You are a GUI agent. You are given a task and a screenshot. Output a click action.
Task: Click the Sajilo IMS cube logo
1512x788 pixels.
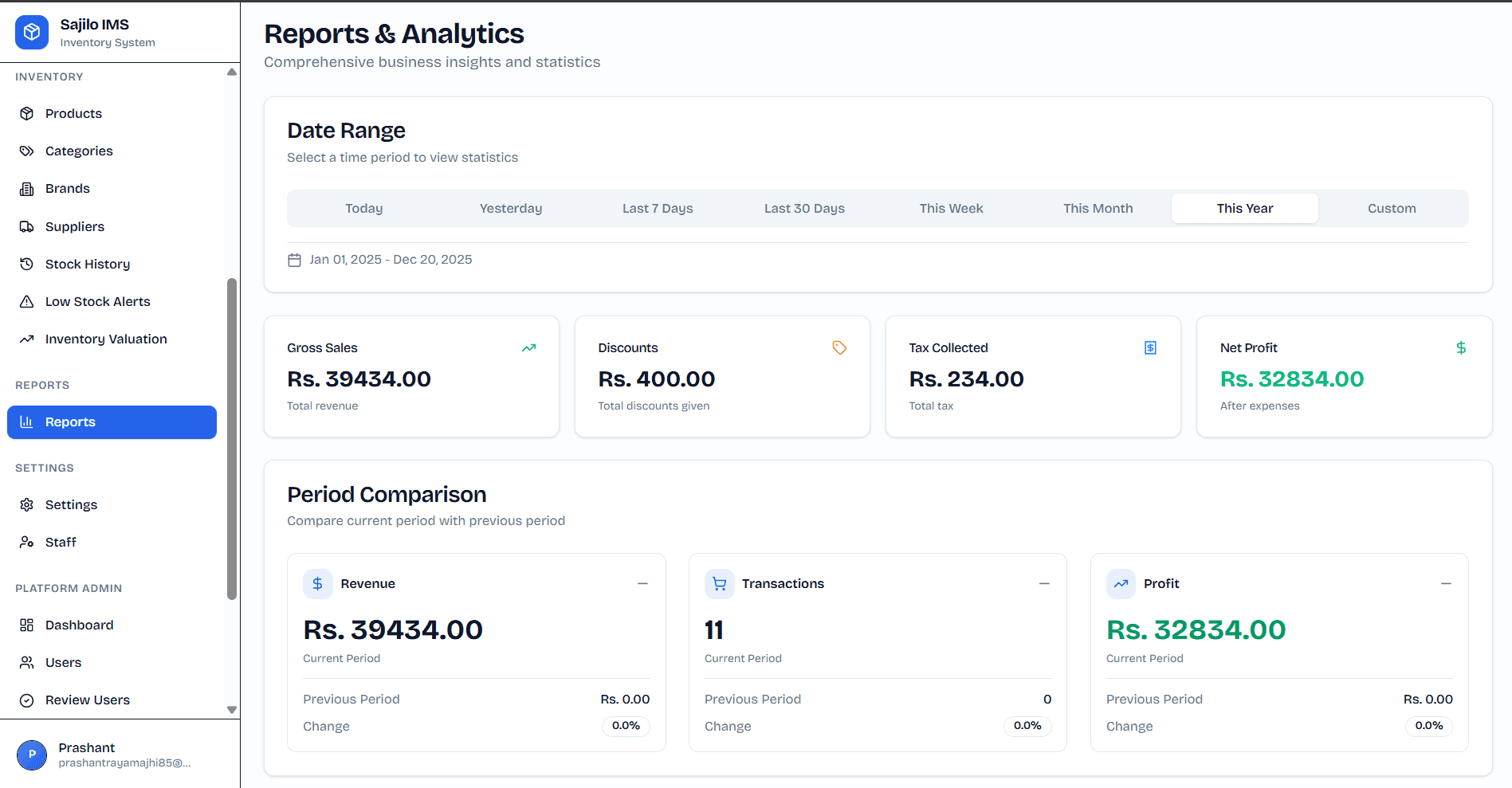[x=31, y=32]
